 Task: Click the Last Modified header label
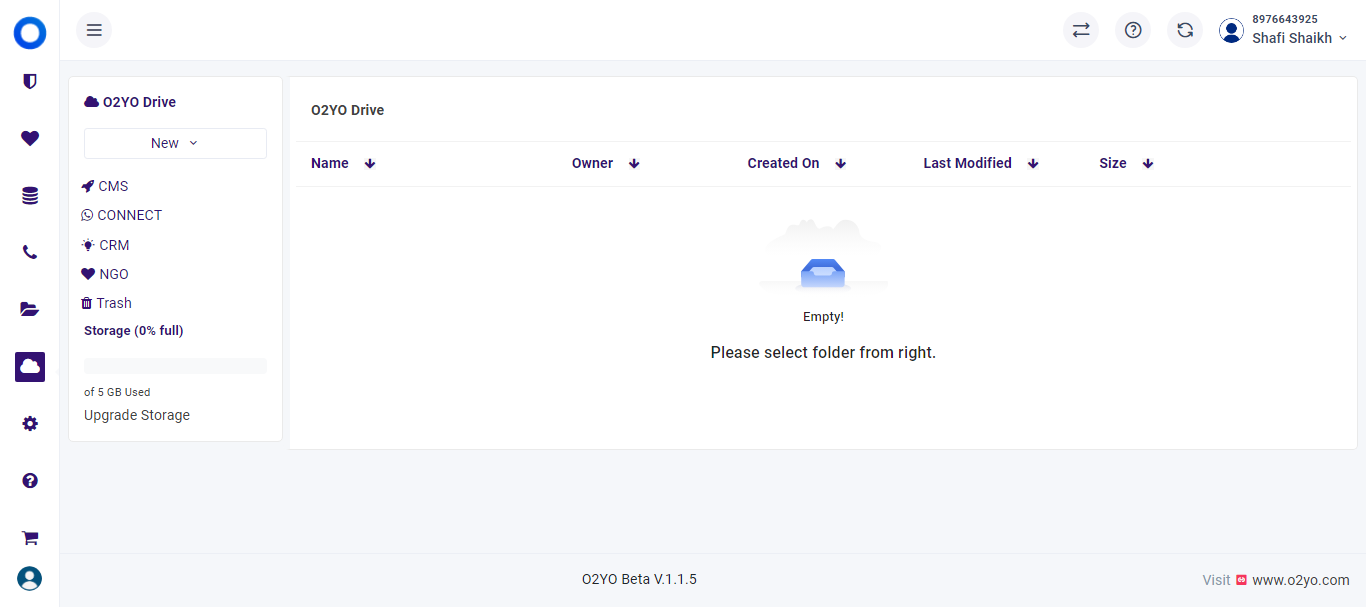click(x=967, y=163)
